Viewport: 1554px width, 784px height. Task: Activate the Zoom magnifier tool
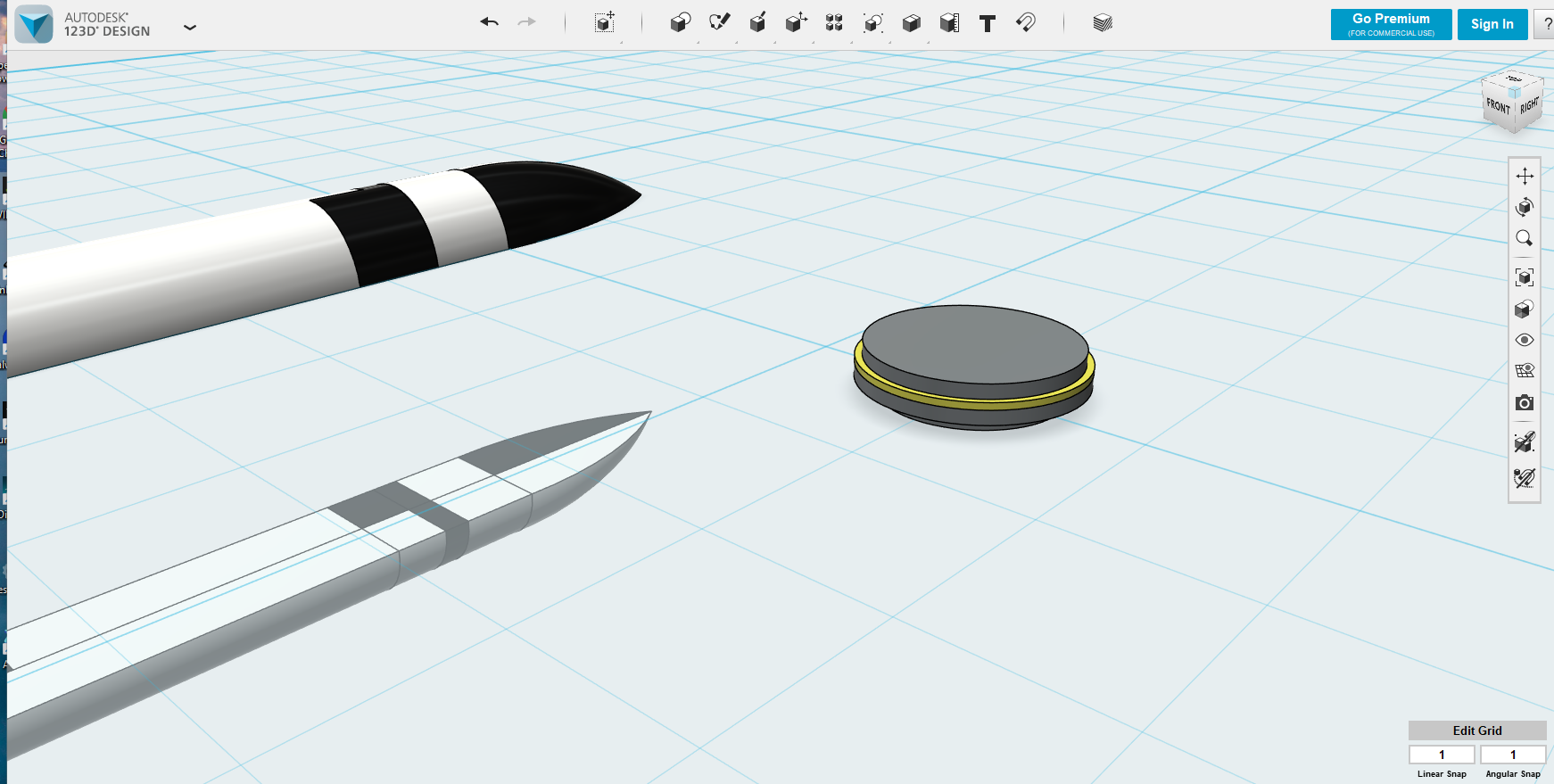pos(1525,238)
